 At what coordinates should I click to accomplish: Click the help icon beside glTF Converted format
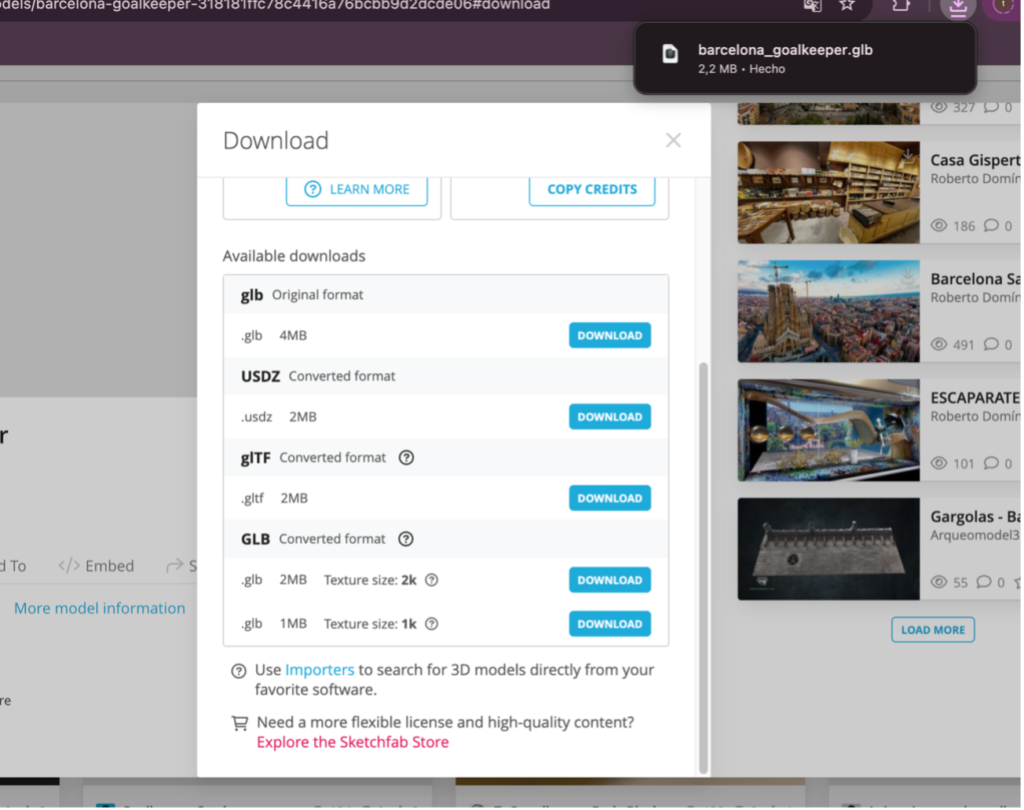(406, 457)
